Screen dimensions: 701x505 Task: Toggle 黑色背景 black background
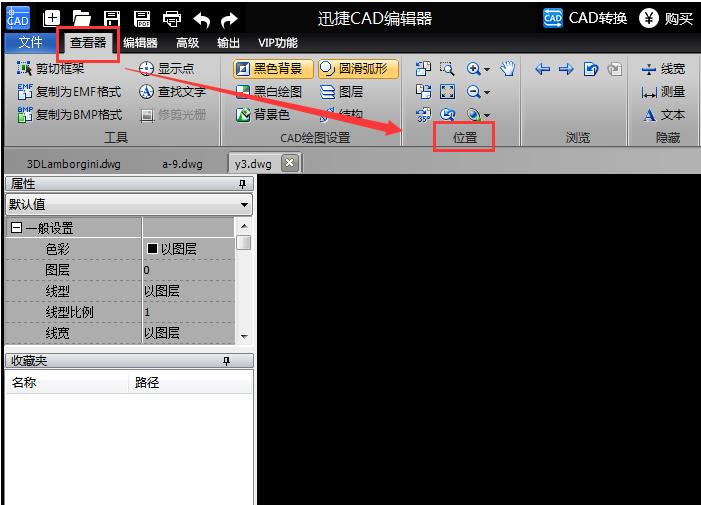pos(273,69)
